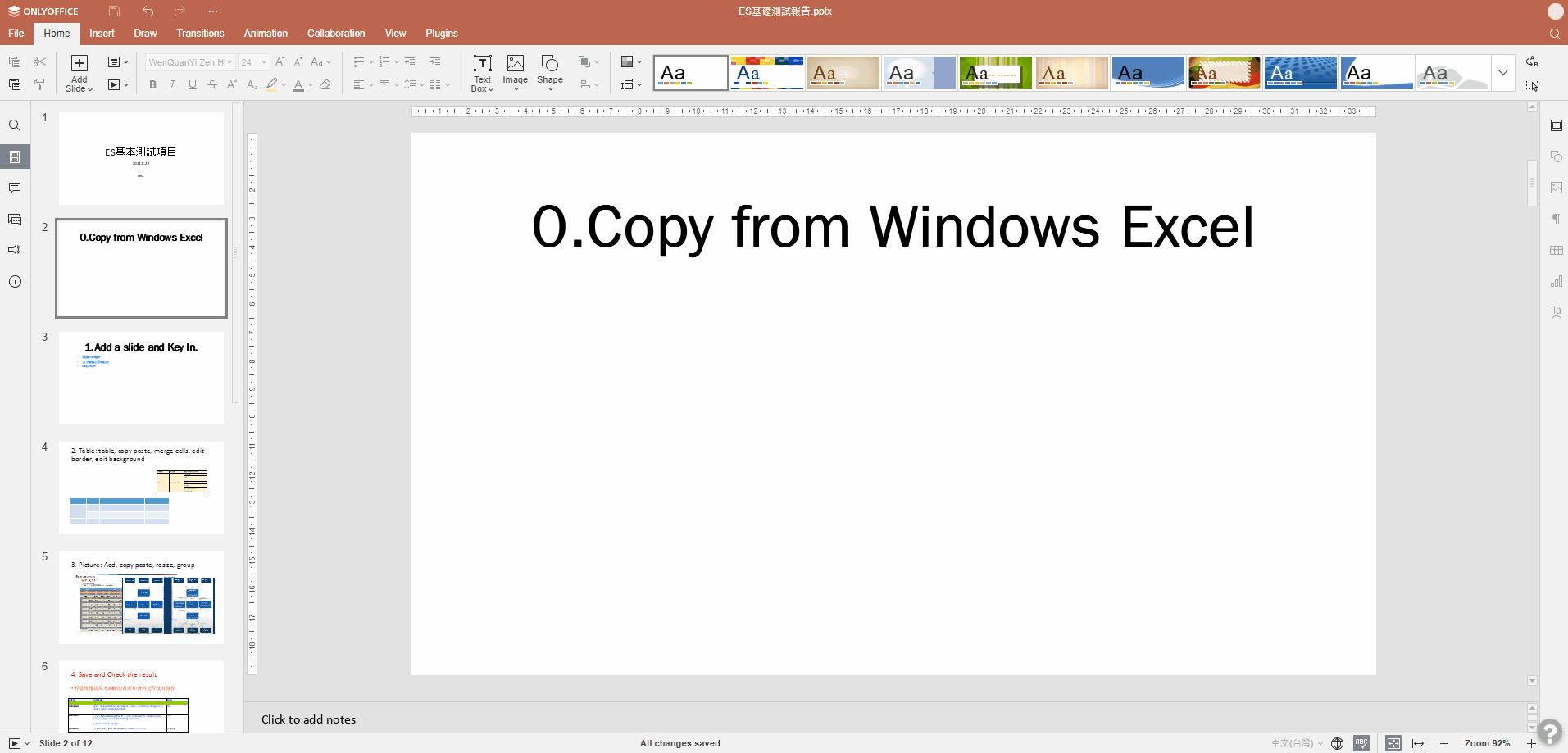Screen dimensions: 1568x753
Task: Select the blue dotted theme swatch
Action: [1301, 73]
